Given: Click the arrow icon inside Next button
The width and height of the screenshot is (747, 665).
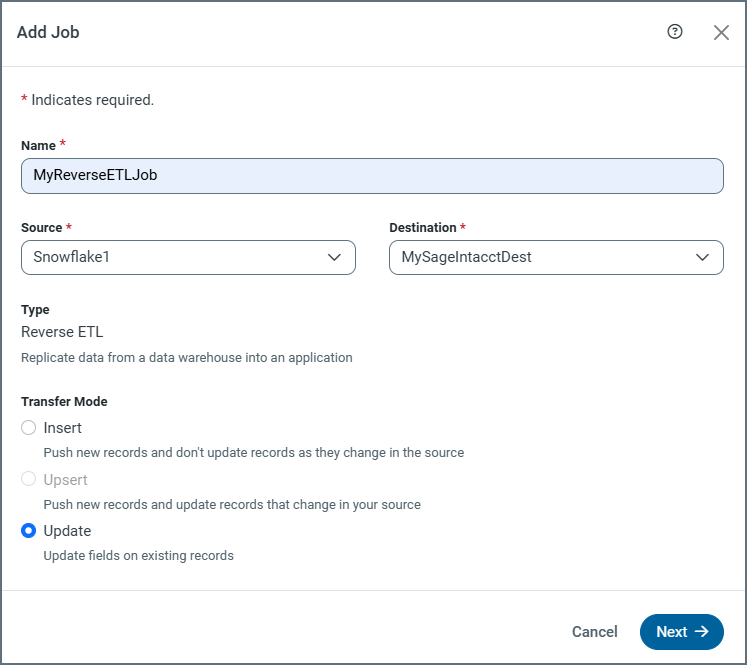Looking at the screenshot, I should [x=702, y=632].
